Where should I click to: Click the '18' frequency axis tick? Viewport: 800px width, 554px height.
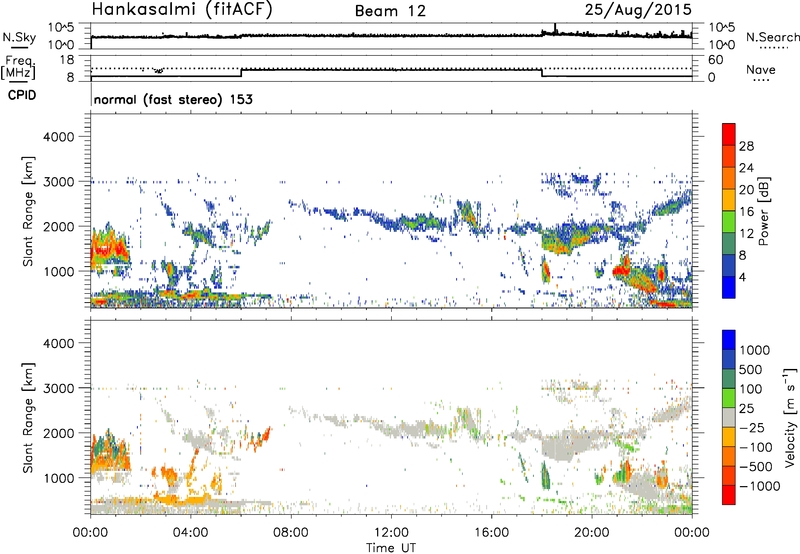(x=65, y=59)
